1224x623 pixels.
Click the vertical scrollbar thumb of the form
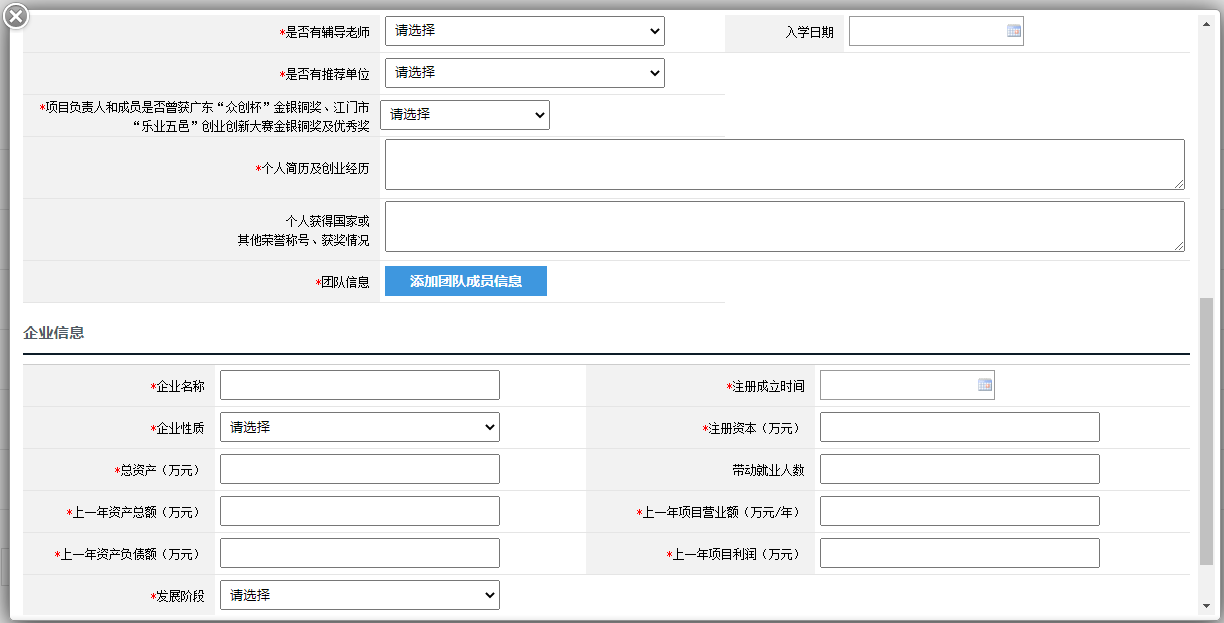pos(1205,430)
